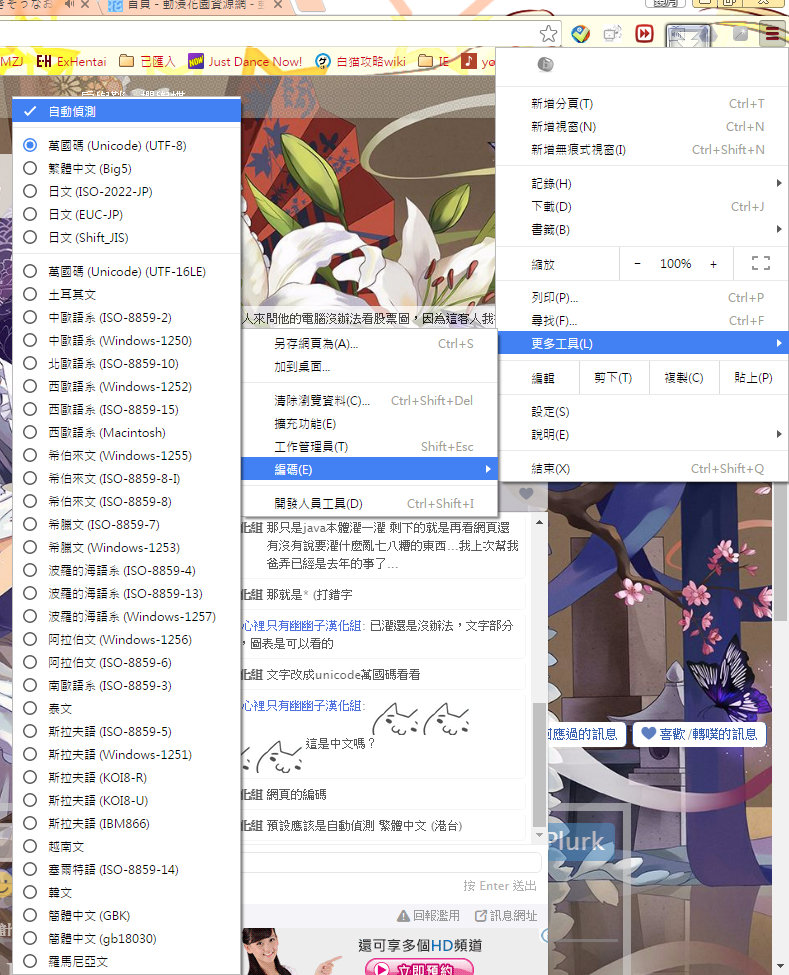This screenshot has width=789, height=975.
Task: Click chat panel scrollbar up arrow
Action: [x=539, y=523]
